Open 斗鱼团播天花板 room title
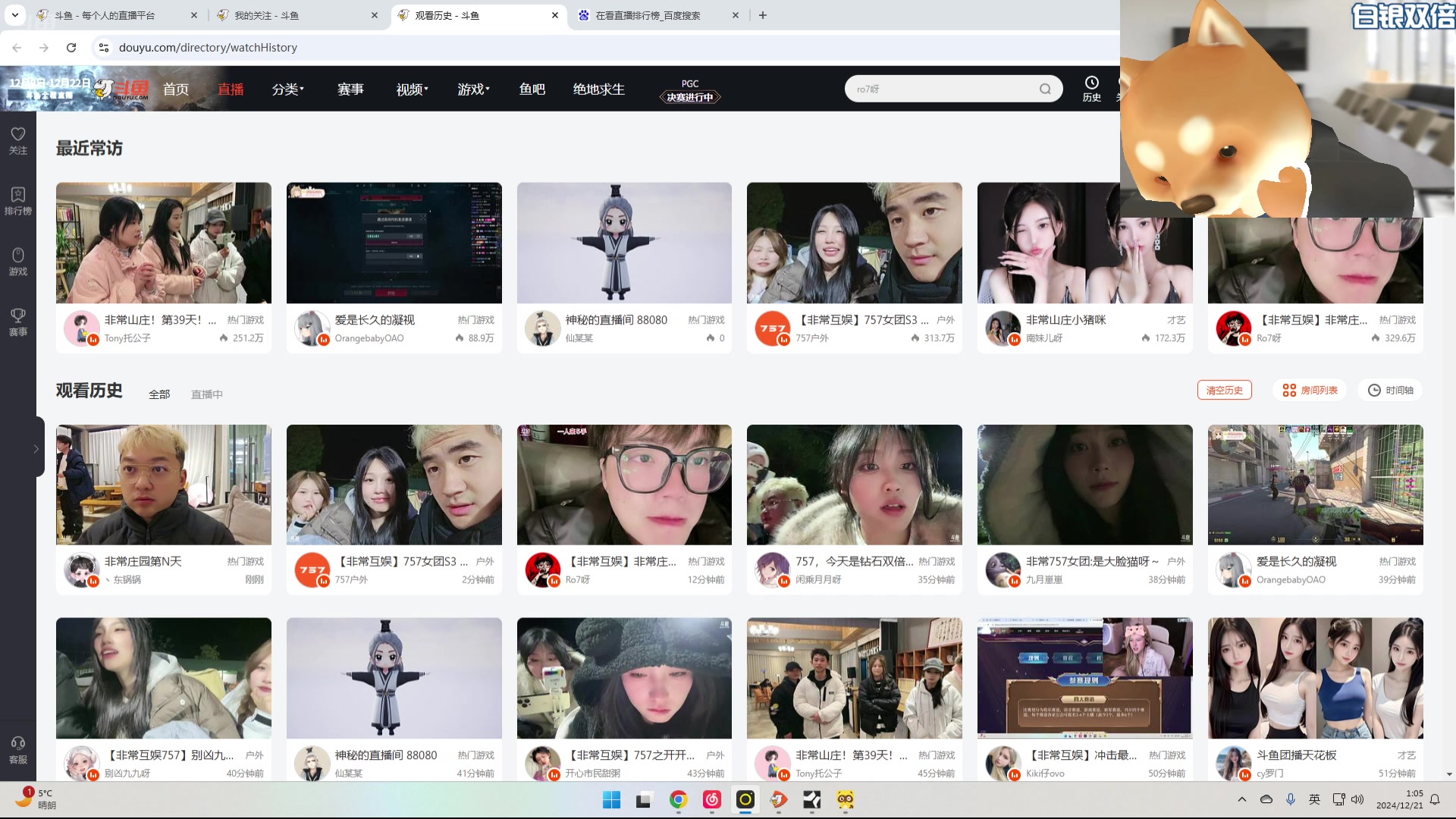This screenshot has height=819, width=1456. [x=1296, y=755]
